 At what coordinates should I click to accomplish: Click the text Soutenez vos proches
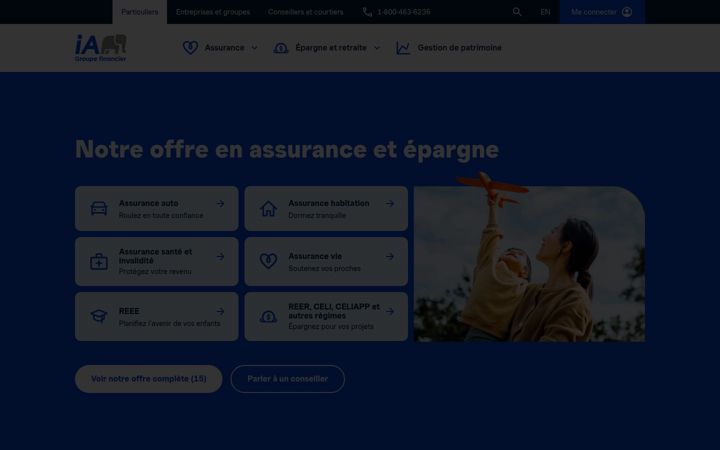tap(325, 269)
